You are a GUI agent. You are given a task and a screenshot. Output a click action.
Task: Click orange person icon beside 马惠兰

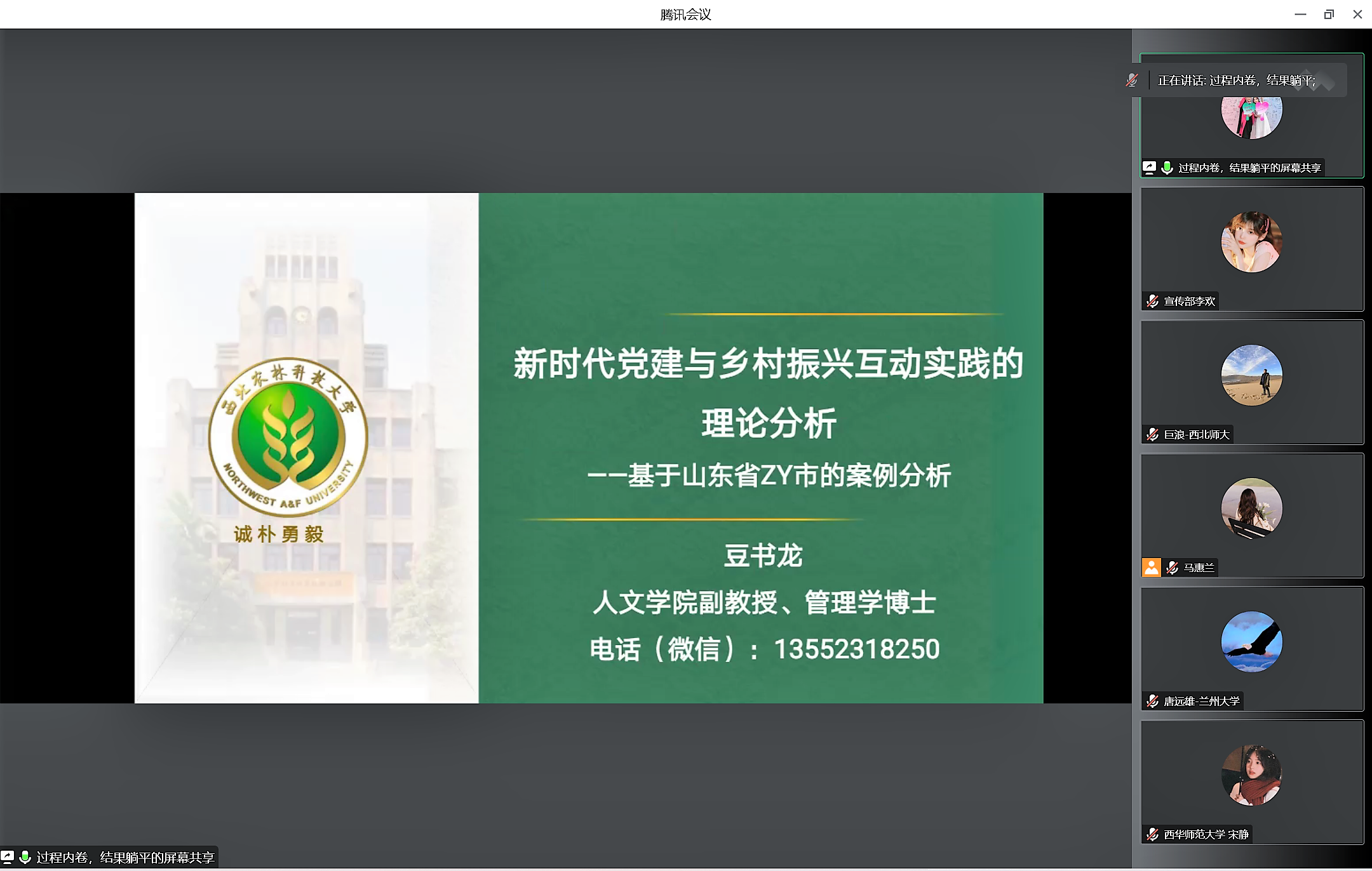1151,568
